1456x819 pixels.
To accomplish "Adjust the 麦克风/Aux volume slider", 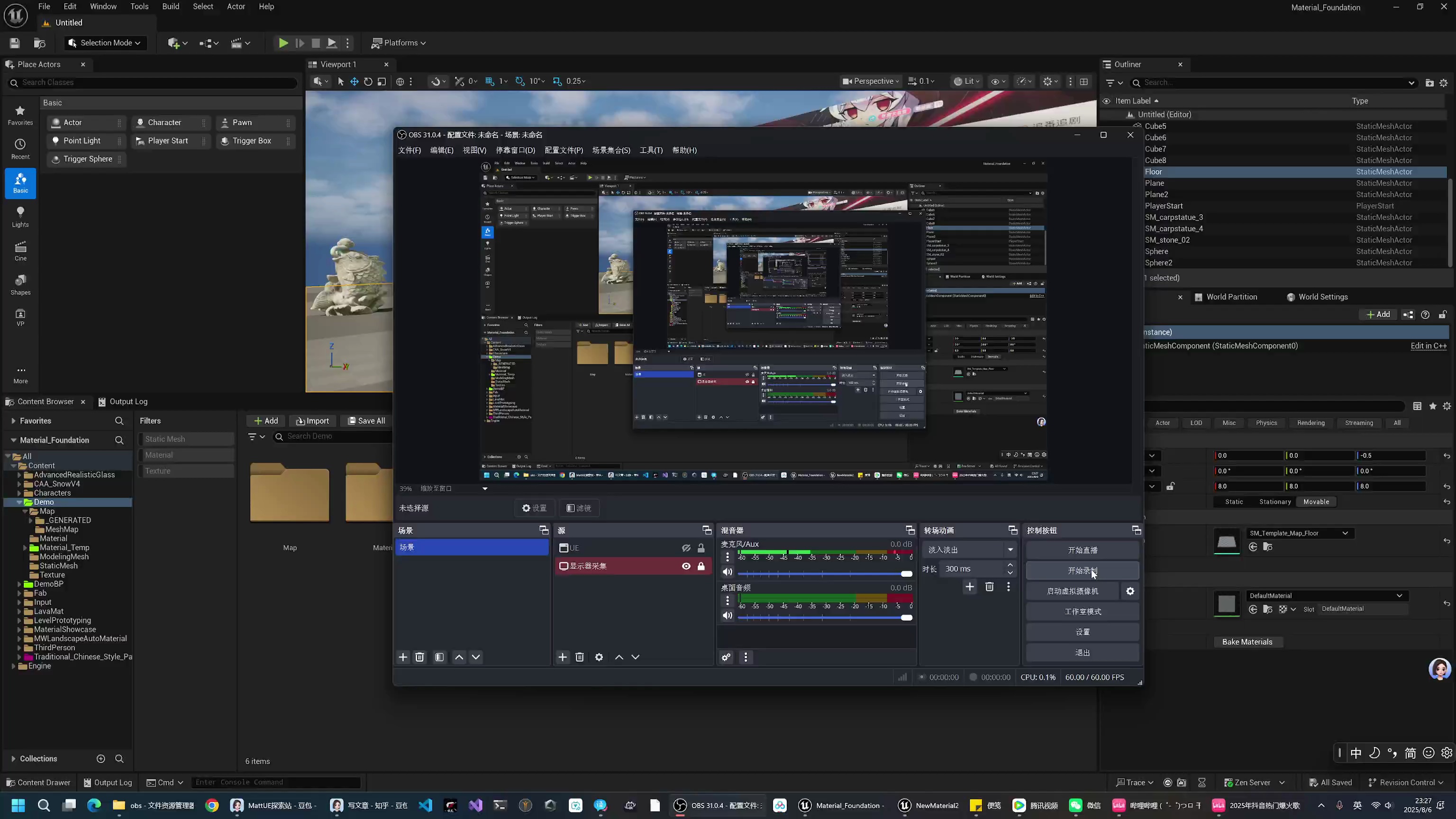I will pos(825,574).
